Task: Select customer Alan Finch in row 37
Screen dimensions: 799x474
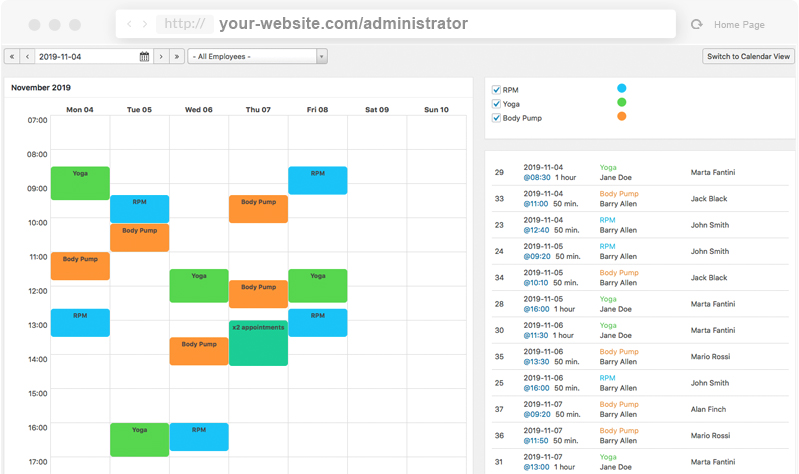Action: coord(708,409)
